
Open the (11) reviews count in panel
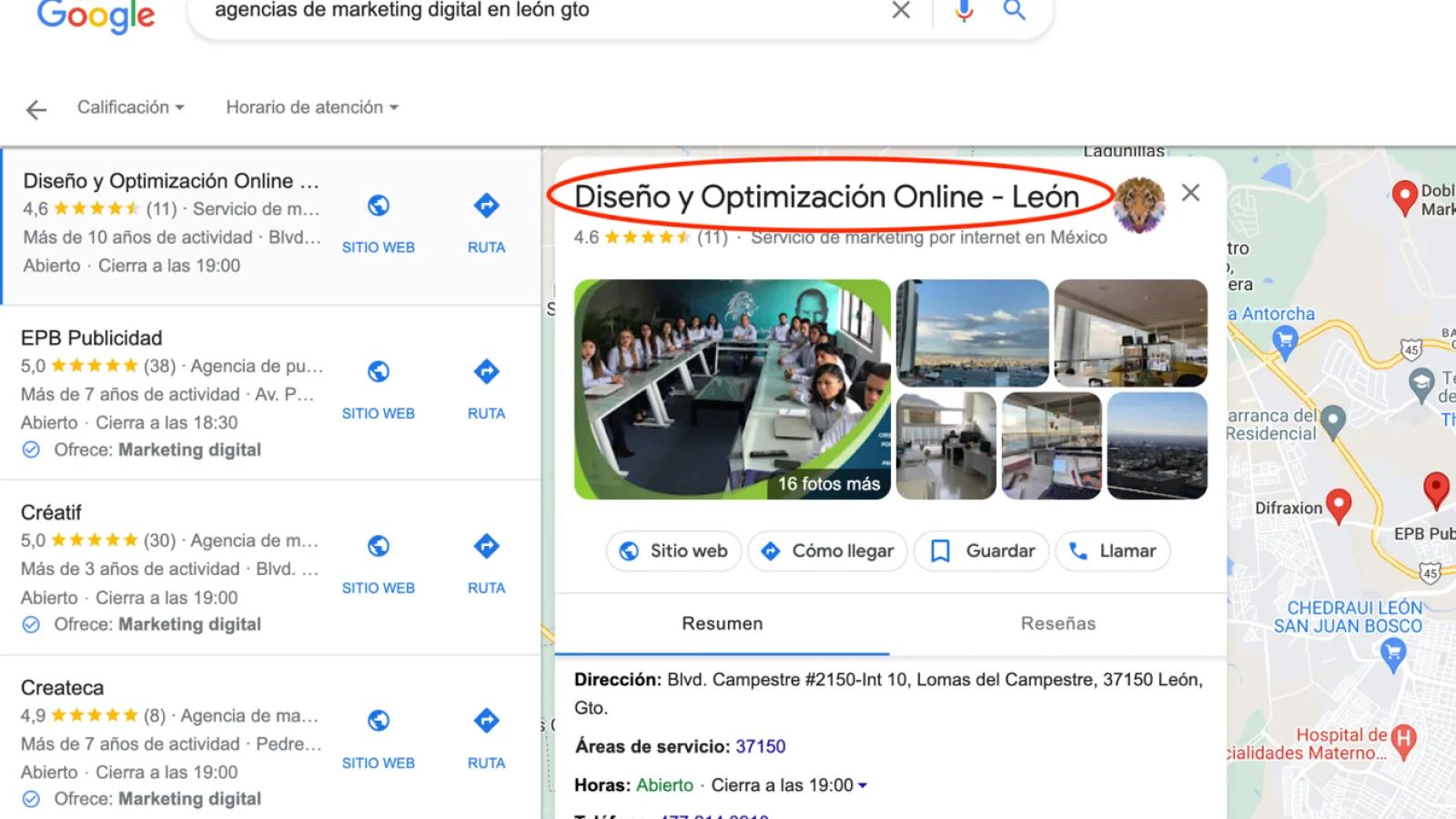coord(713,238)
